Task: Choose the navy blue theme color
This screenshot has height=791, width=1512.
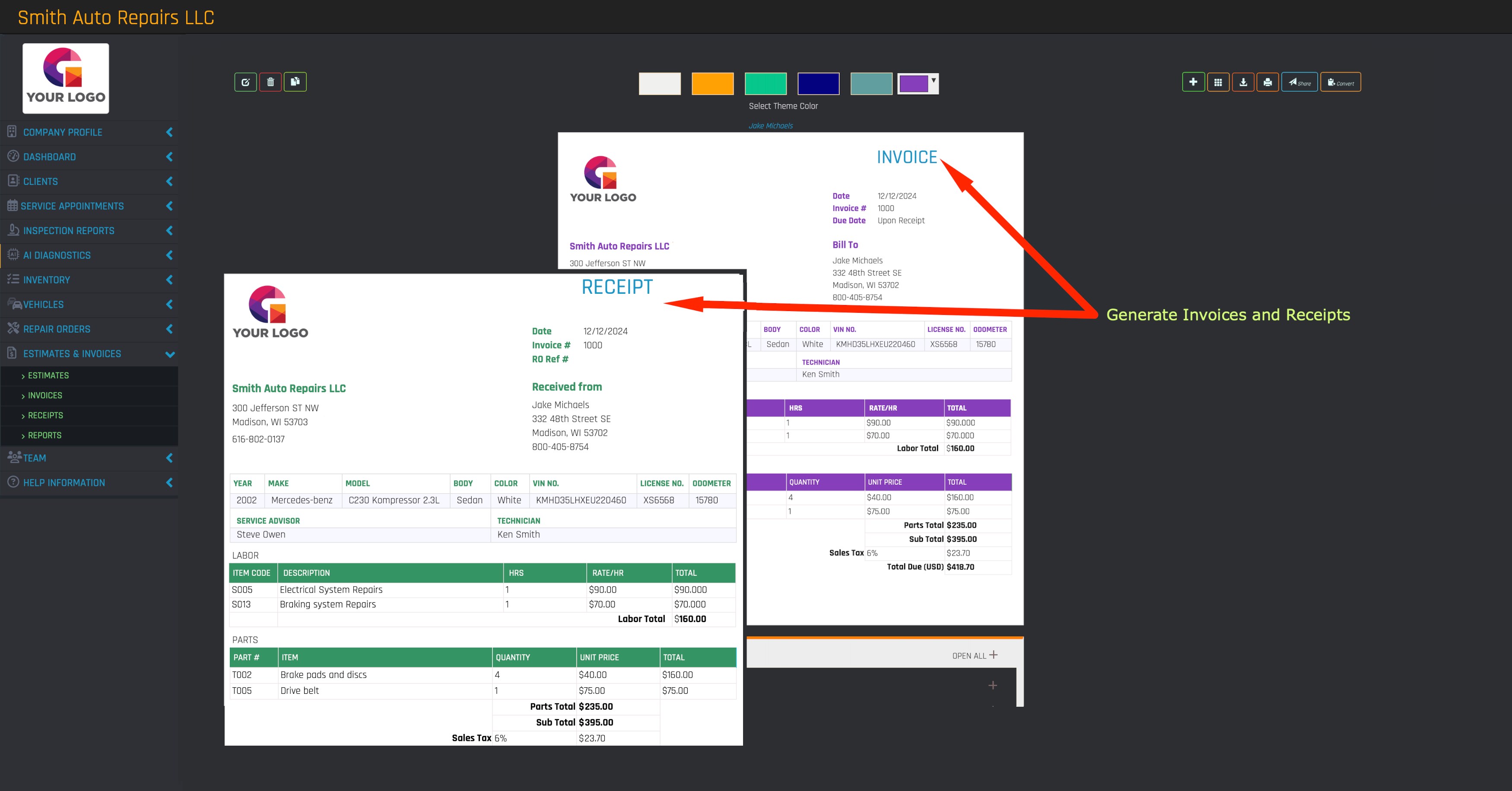Action: click(818, 84)
